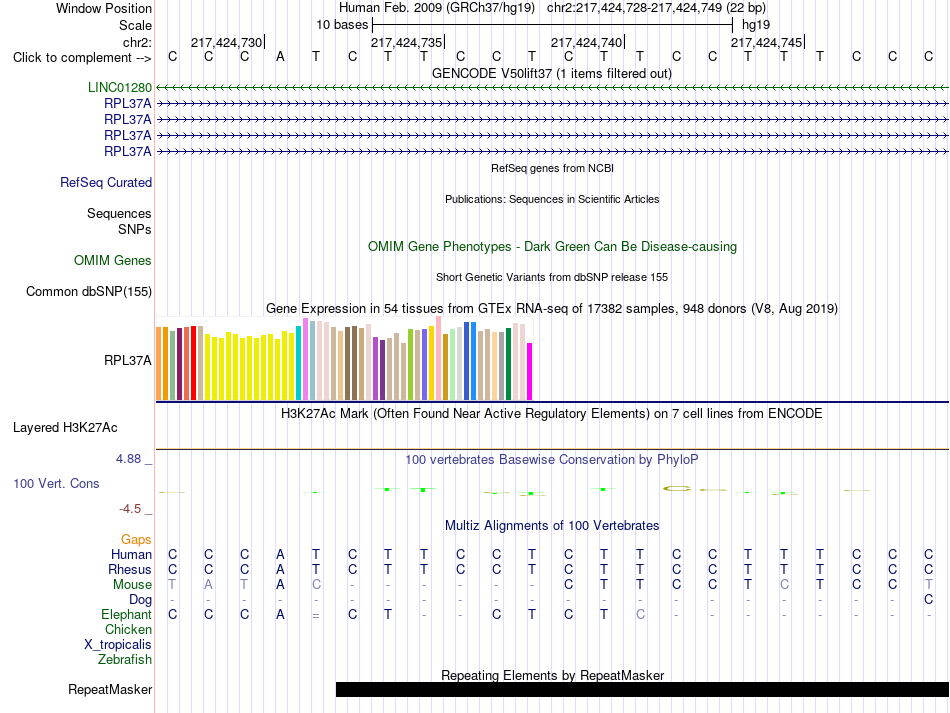The image size is (950, 713).
Task: Click the cyan GTEx expression bar
Action: point(299,363)
